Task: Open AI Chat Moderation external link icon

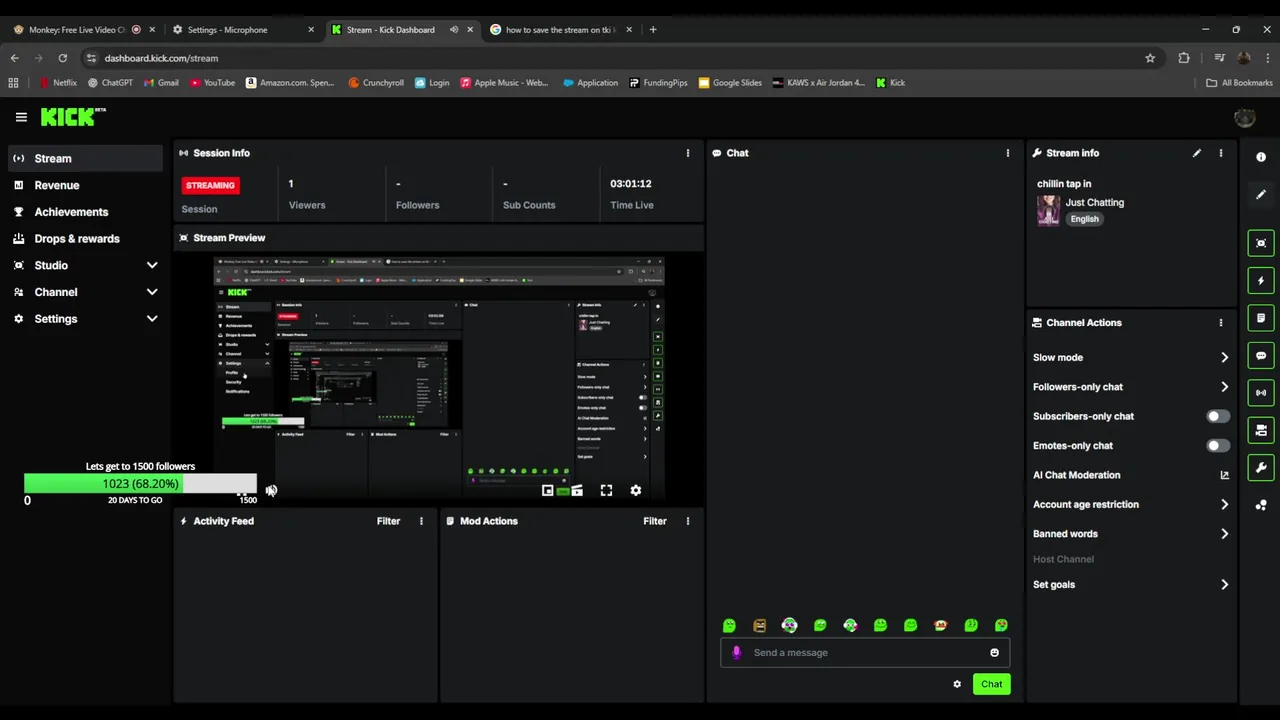Action: point(1224,475)
